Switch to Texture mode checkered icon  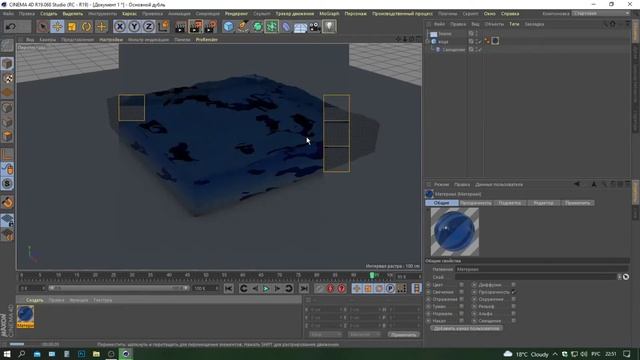[x=7, y=78]
